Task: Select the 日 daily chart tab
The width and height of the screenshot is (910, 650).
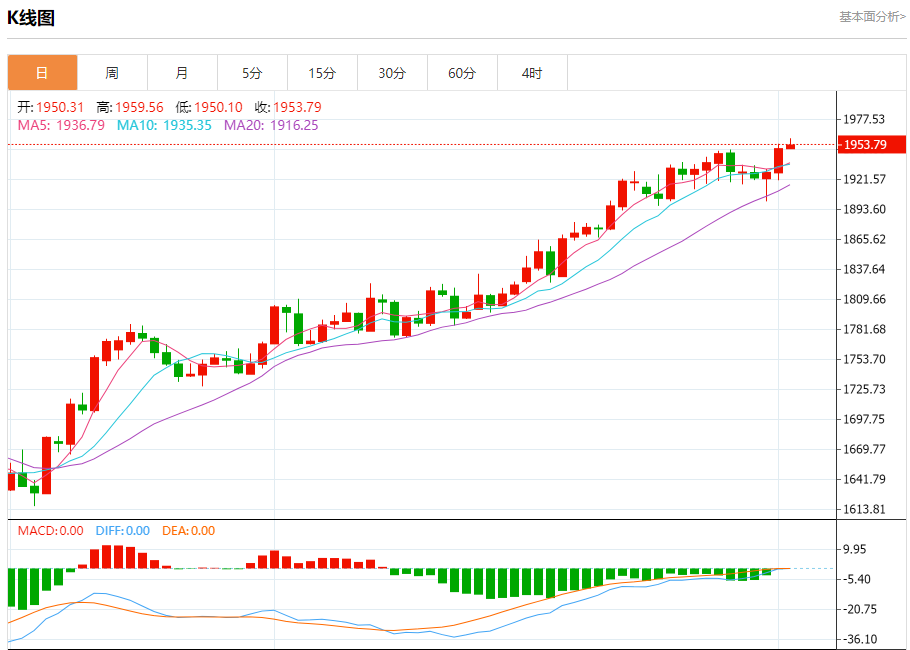Action: pyautogui.click(x=42, y=73)
